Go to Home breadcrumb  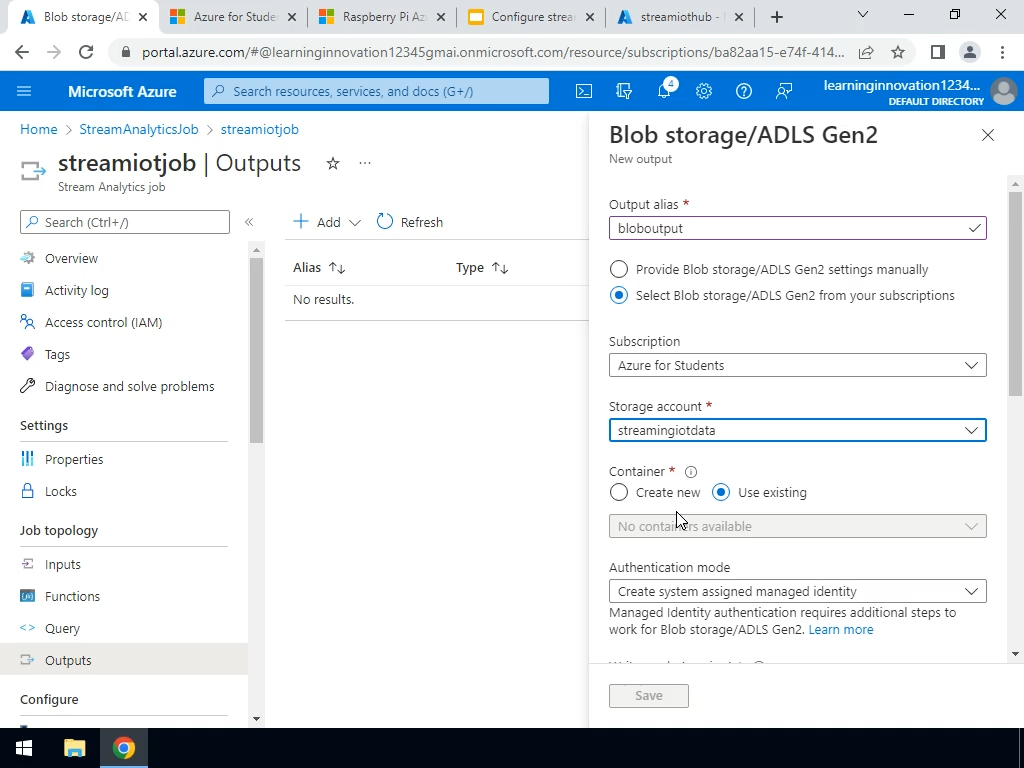39,129
